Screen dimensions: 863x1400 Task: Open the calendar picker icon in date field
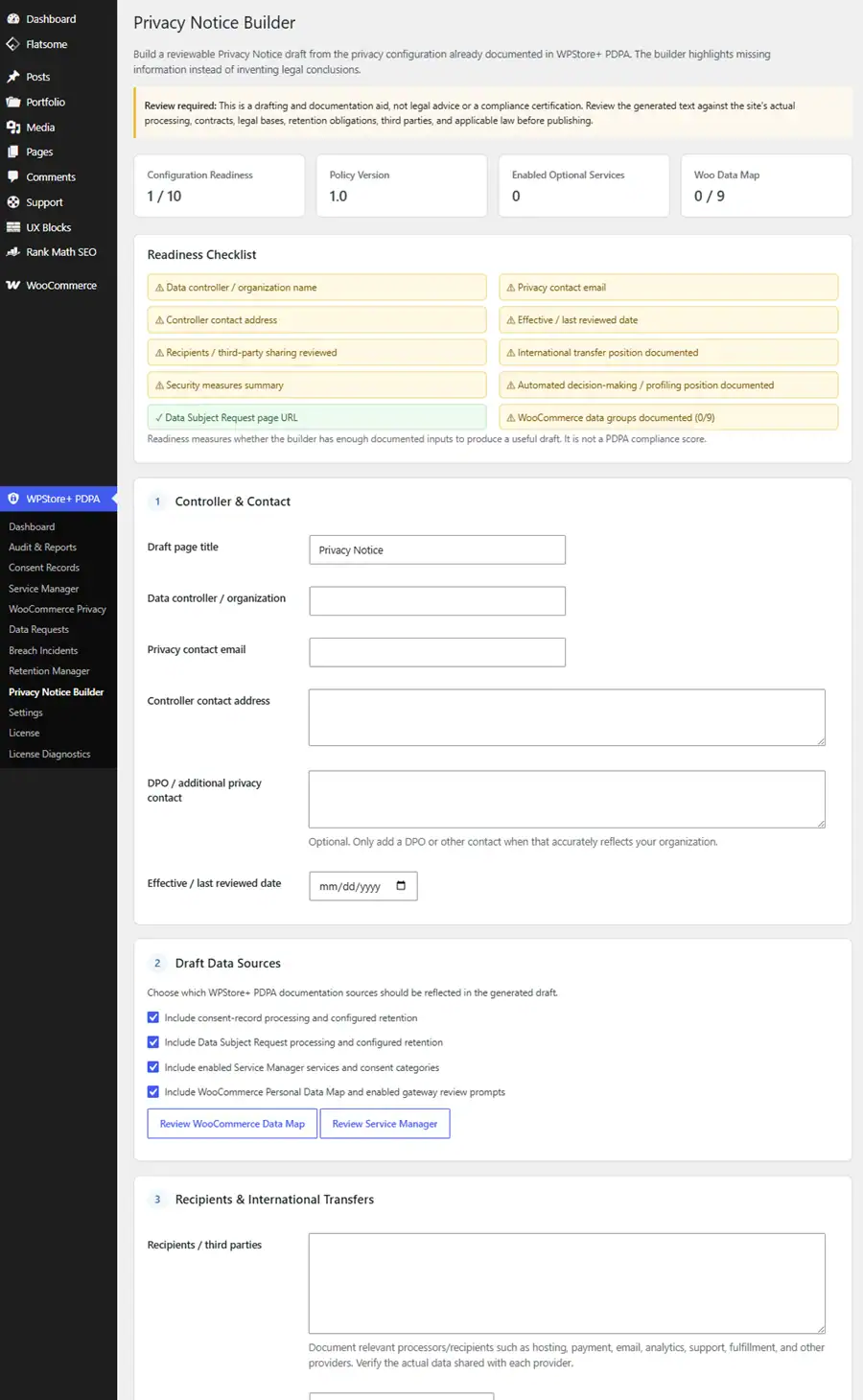[401, 886]
